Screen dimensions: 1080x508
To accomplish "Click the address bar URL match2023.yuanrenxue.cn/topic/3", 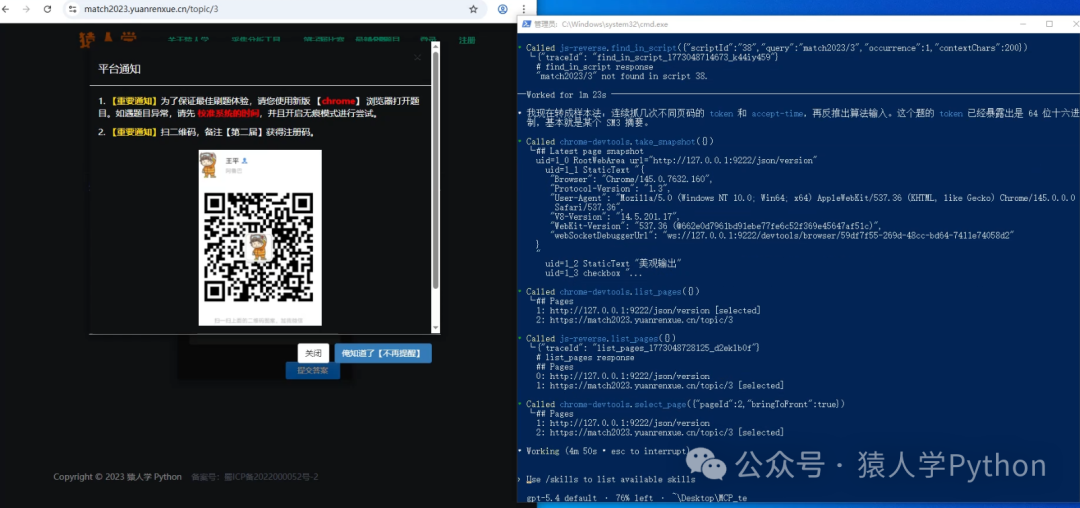I will click(151, 10).
